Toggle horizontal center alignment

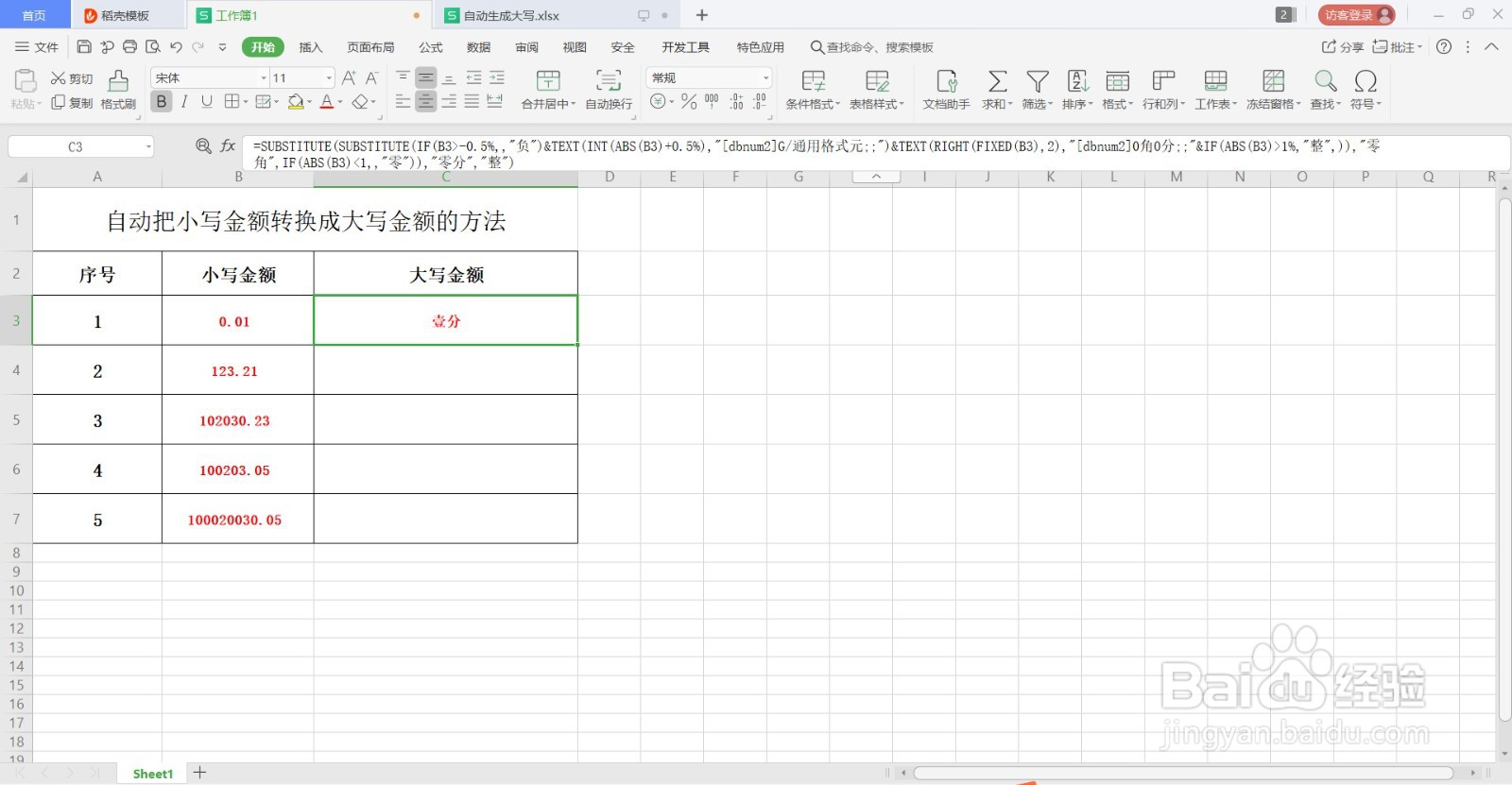click(x=426, y=102)
